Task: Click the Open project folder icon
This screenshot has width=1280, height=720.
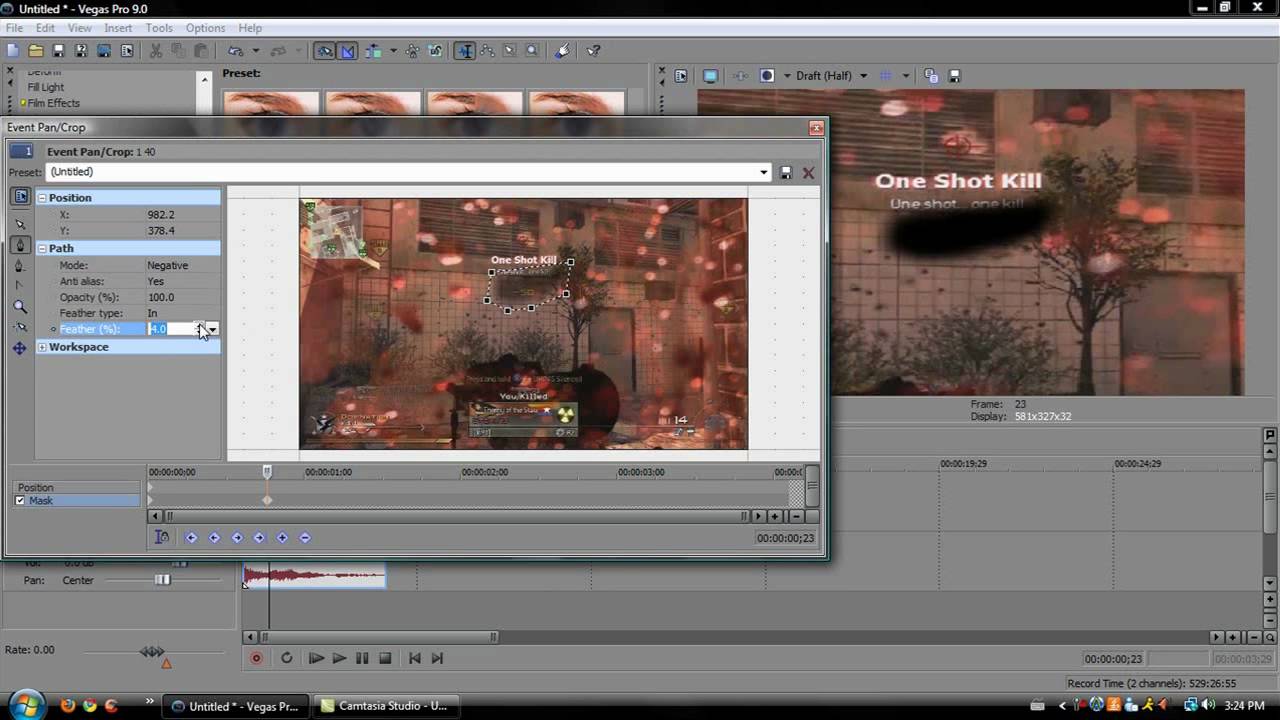Action: coord(36,51)
